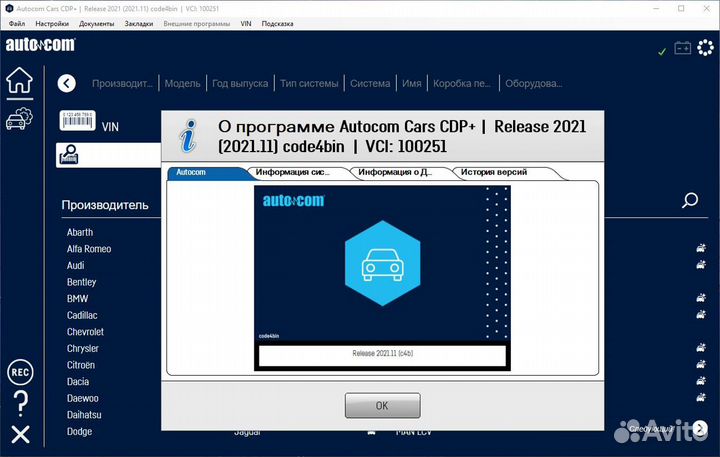This screenshot has width=720, height=457.
Task: Open the Закладки menu
Action: [x=139, y=23]
